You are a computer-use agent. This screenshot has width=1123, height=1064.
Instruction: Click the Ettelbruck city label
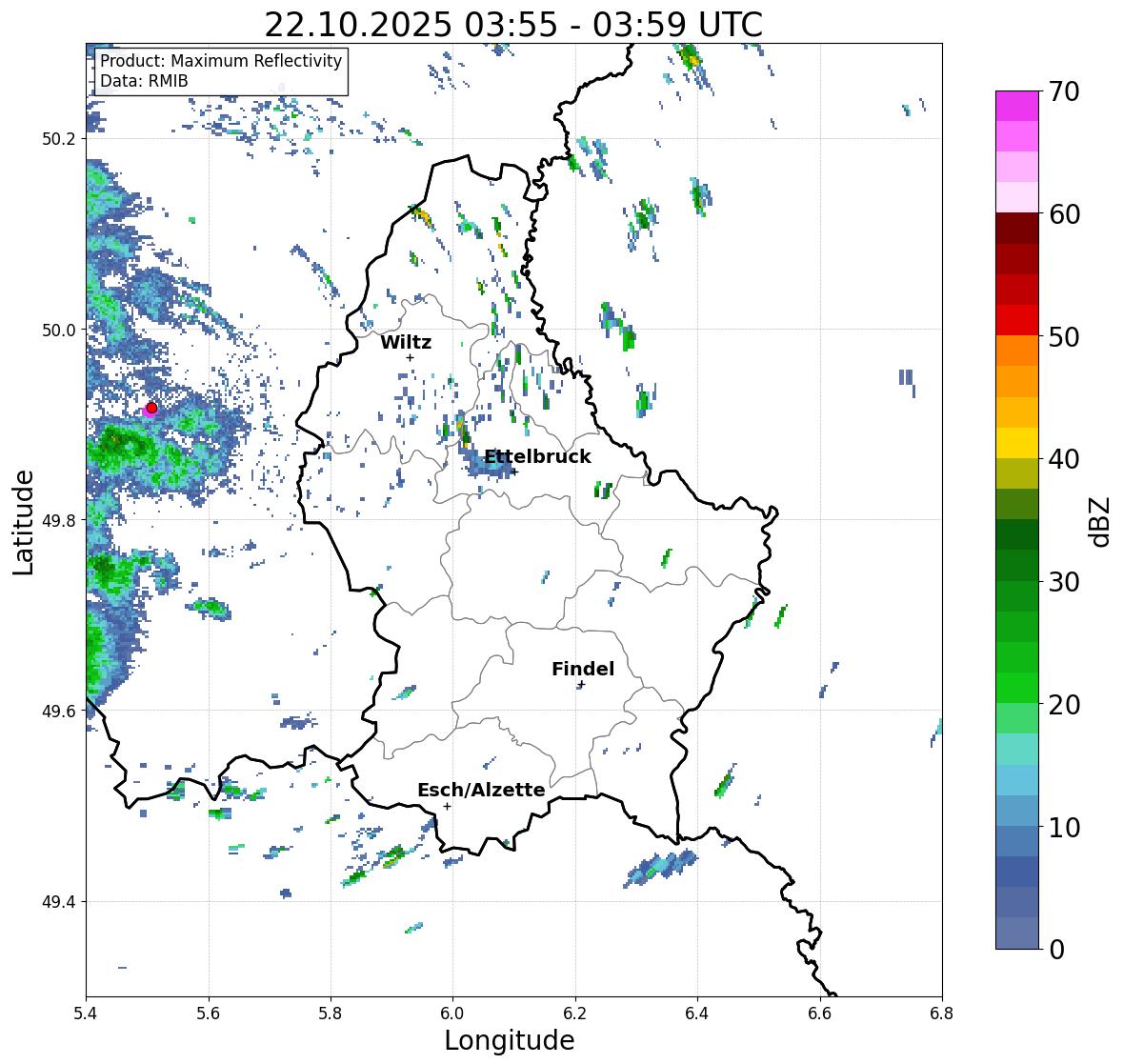538,457
